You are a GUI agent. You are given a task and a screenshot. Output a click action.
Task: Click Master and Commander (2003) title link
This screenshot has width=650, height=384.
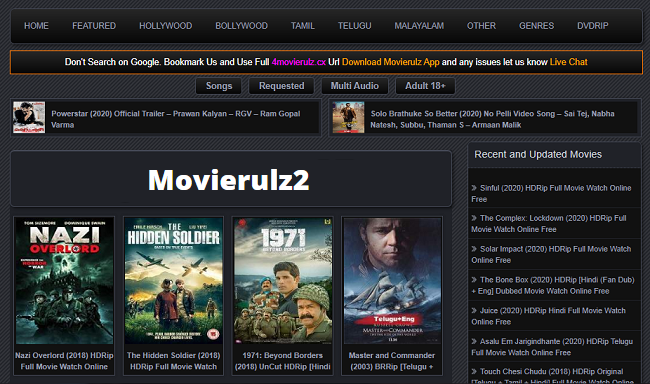pyautogui.click(x=392, y=361)
